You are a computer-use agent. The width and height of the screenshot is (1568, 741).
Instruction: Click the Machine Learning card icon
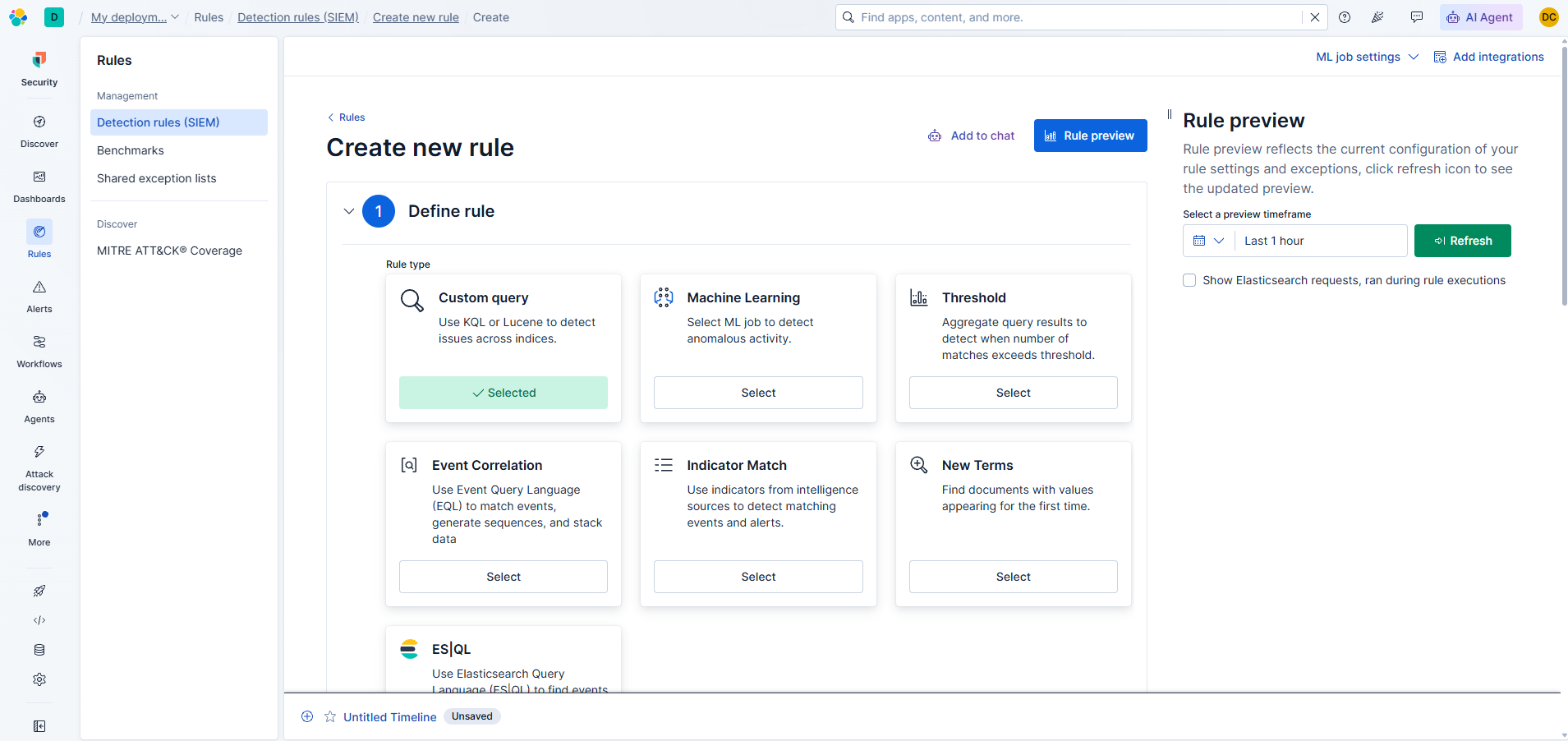click(664, 297)
